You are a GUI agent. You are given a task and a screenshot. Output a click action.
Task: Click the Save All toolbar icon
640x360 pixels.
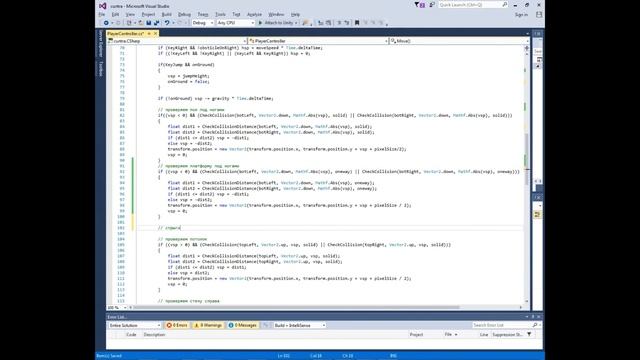pyautogui.click(x=156, y=23)
